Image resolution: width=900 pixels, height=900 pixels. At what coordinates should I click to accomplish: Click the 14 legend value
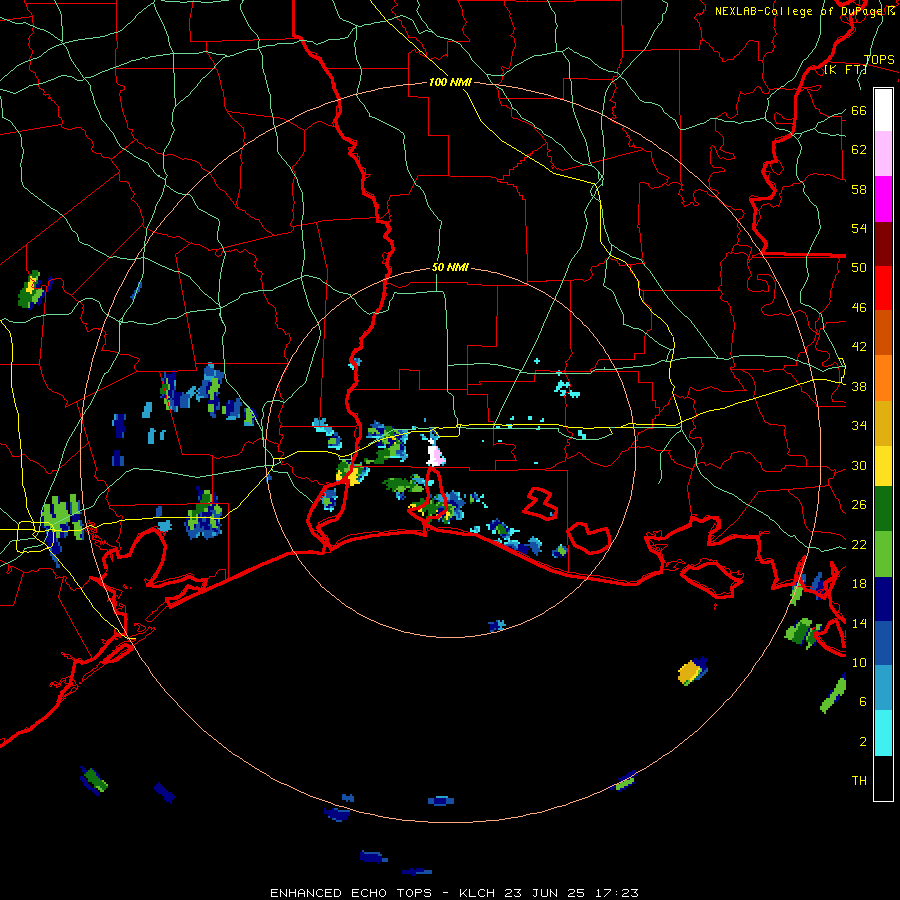coord(859,623)
